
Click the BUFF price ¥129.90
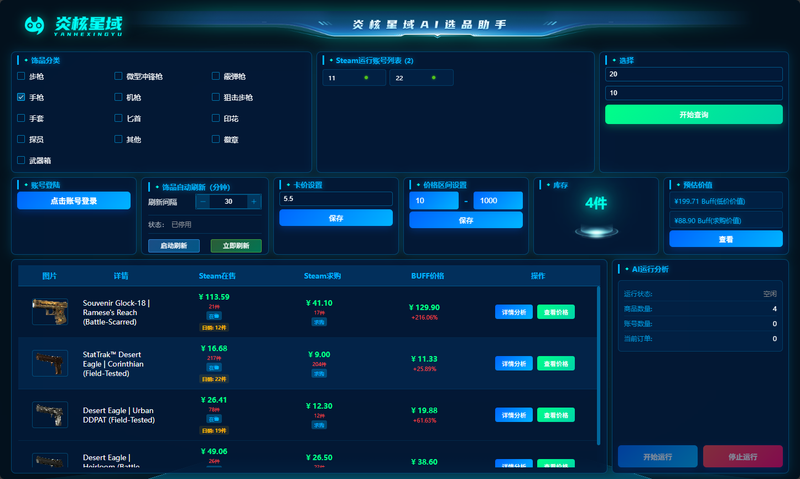pyautogui.click(x=424, y=307)
